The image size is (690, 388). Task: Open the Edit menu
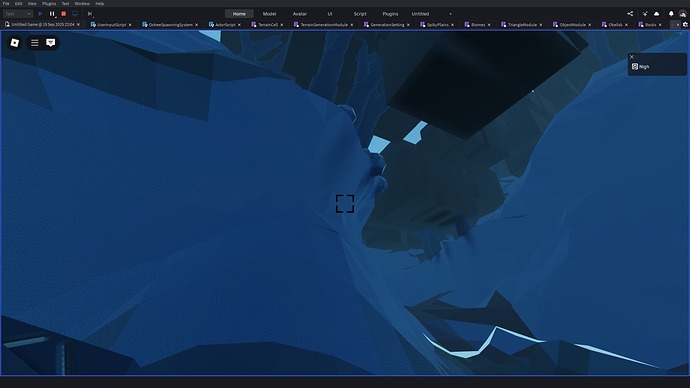[18, 4]
